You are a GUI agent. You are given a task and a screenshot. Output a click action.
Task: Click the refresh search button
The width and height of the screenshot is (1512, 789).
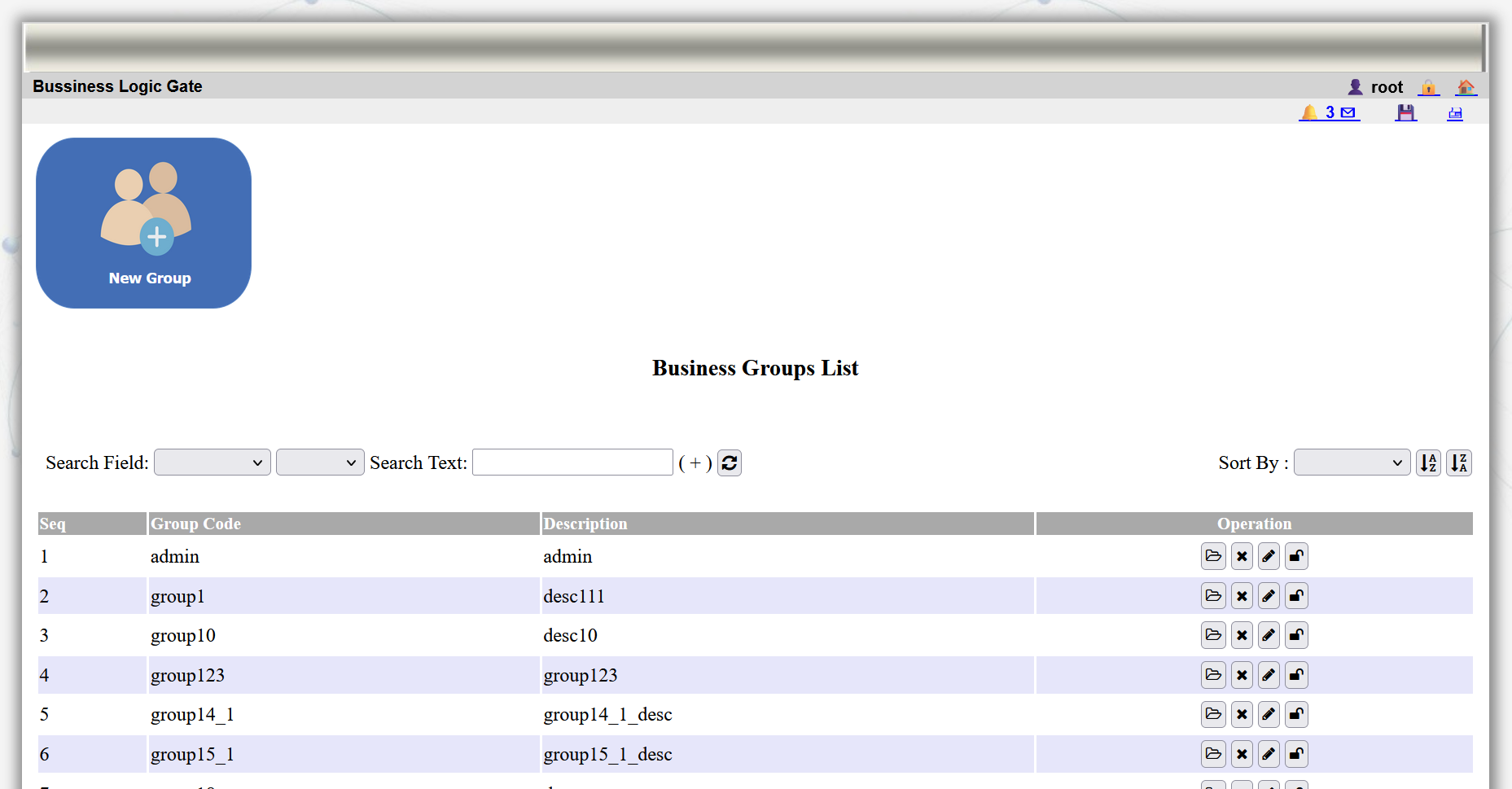click(x=730, y=462)
